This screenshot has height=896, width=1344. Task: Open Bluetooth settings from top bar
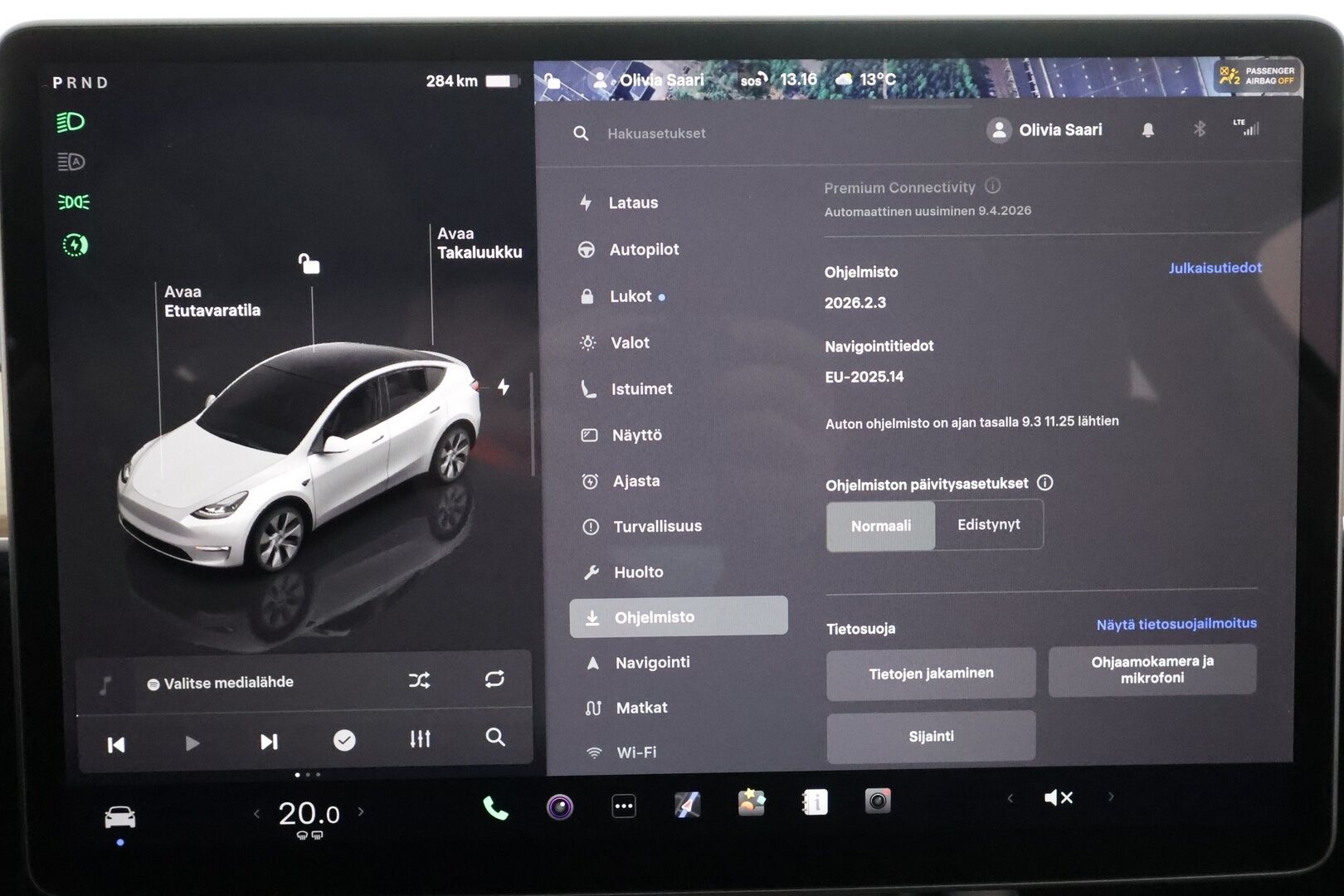point(1200,129)
